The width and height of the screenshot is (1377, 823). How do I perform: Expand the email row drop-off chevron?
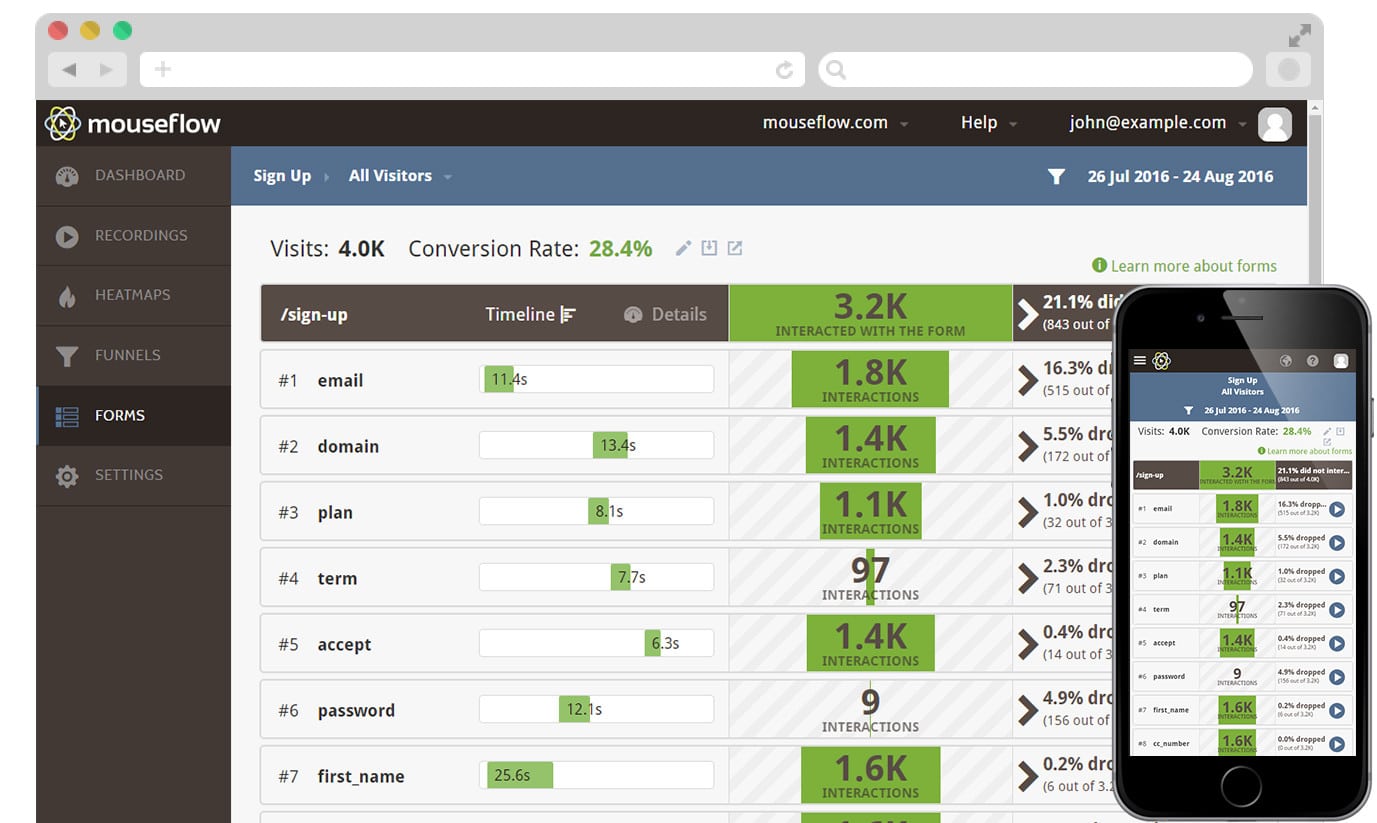click(x=1028, y=380)
